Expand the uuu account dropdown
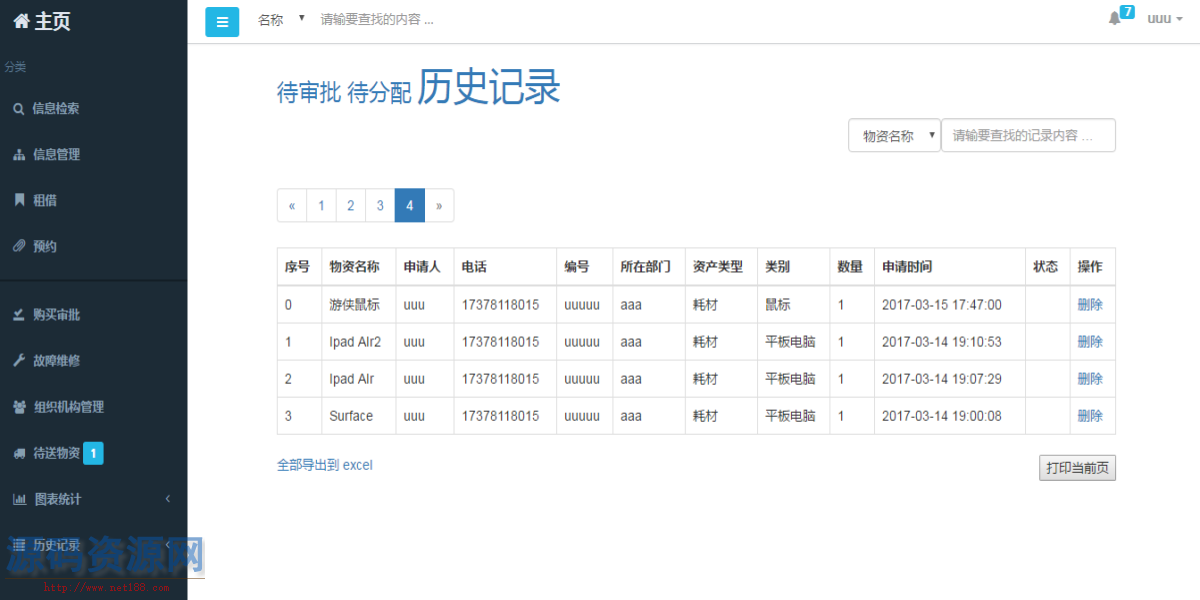The image size is (1200, 600). point(1163,19)
